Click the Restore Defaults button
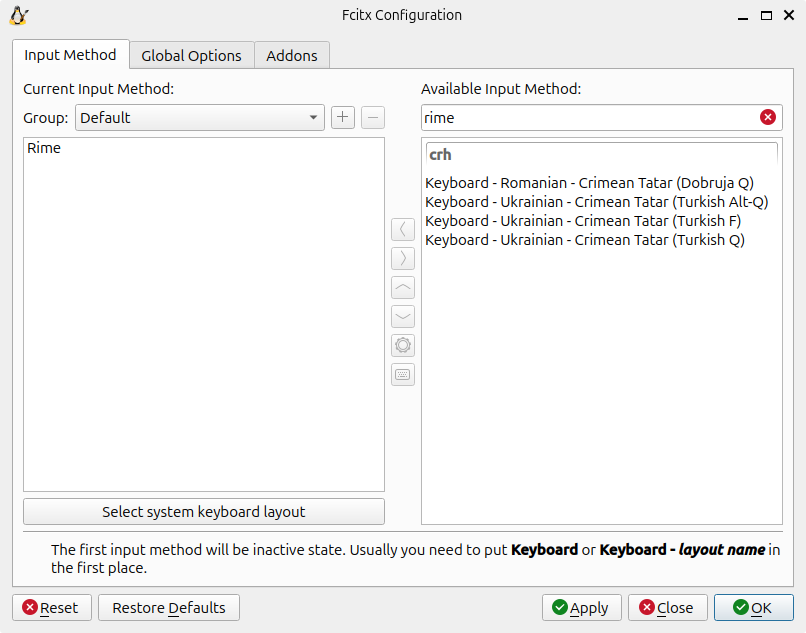 point(169,607)
